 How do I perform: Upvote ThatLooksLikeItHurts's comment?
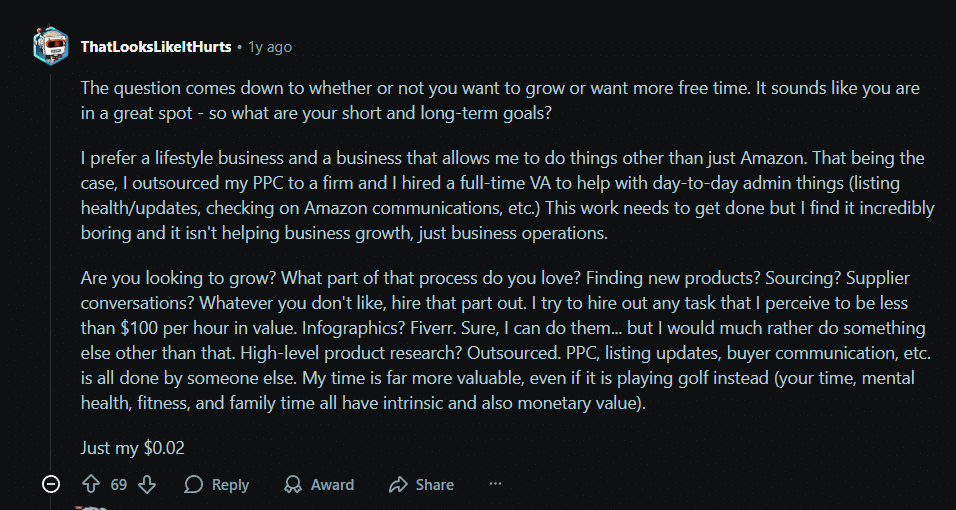click(x=91, y=484)
